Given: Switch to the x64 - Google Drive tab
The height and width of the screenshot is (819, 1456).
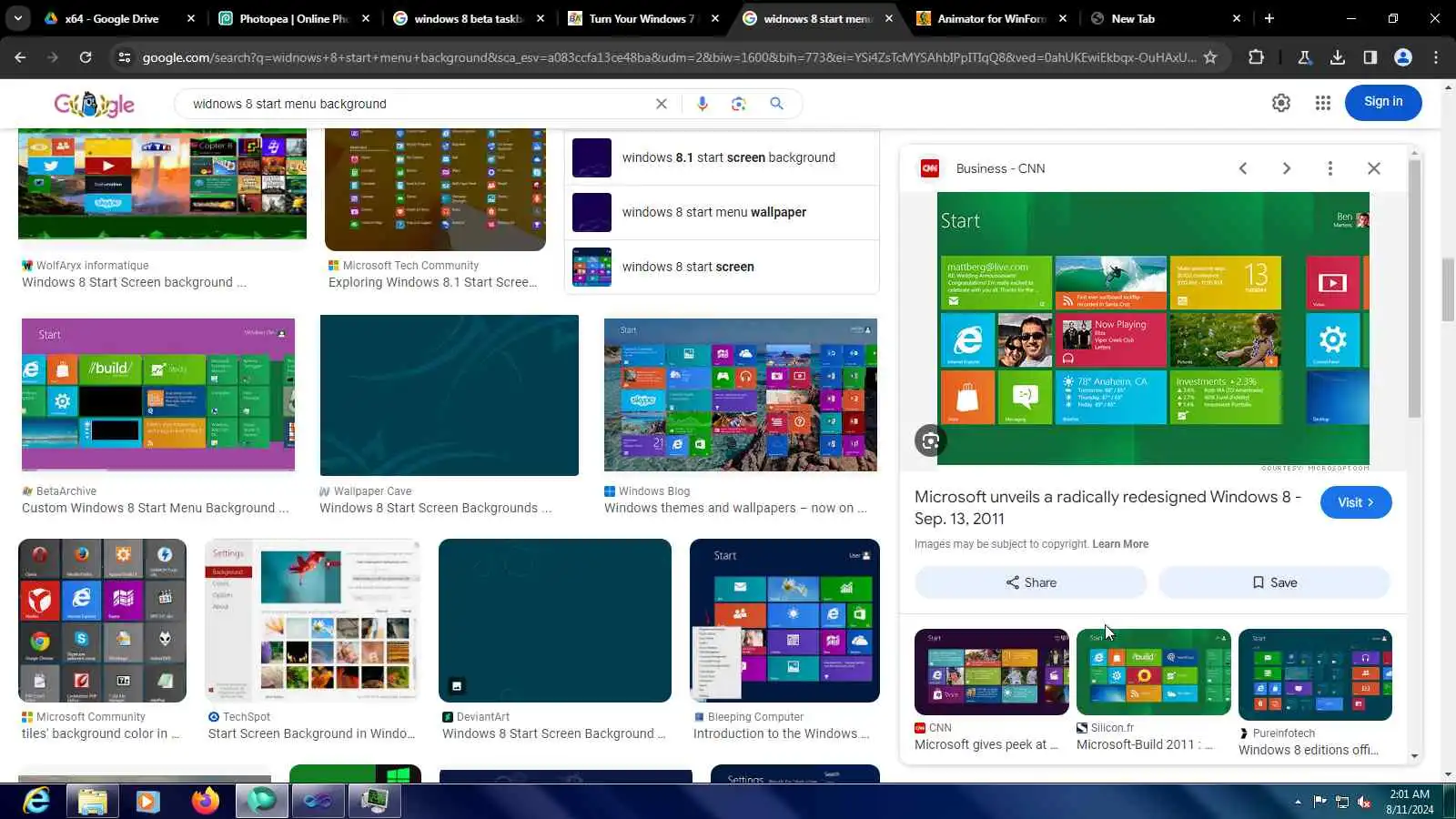Looking at the screenshot, I should (x=120, y=18).
